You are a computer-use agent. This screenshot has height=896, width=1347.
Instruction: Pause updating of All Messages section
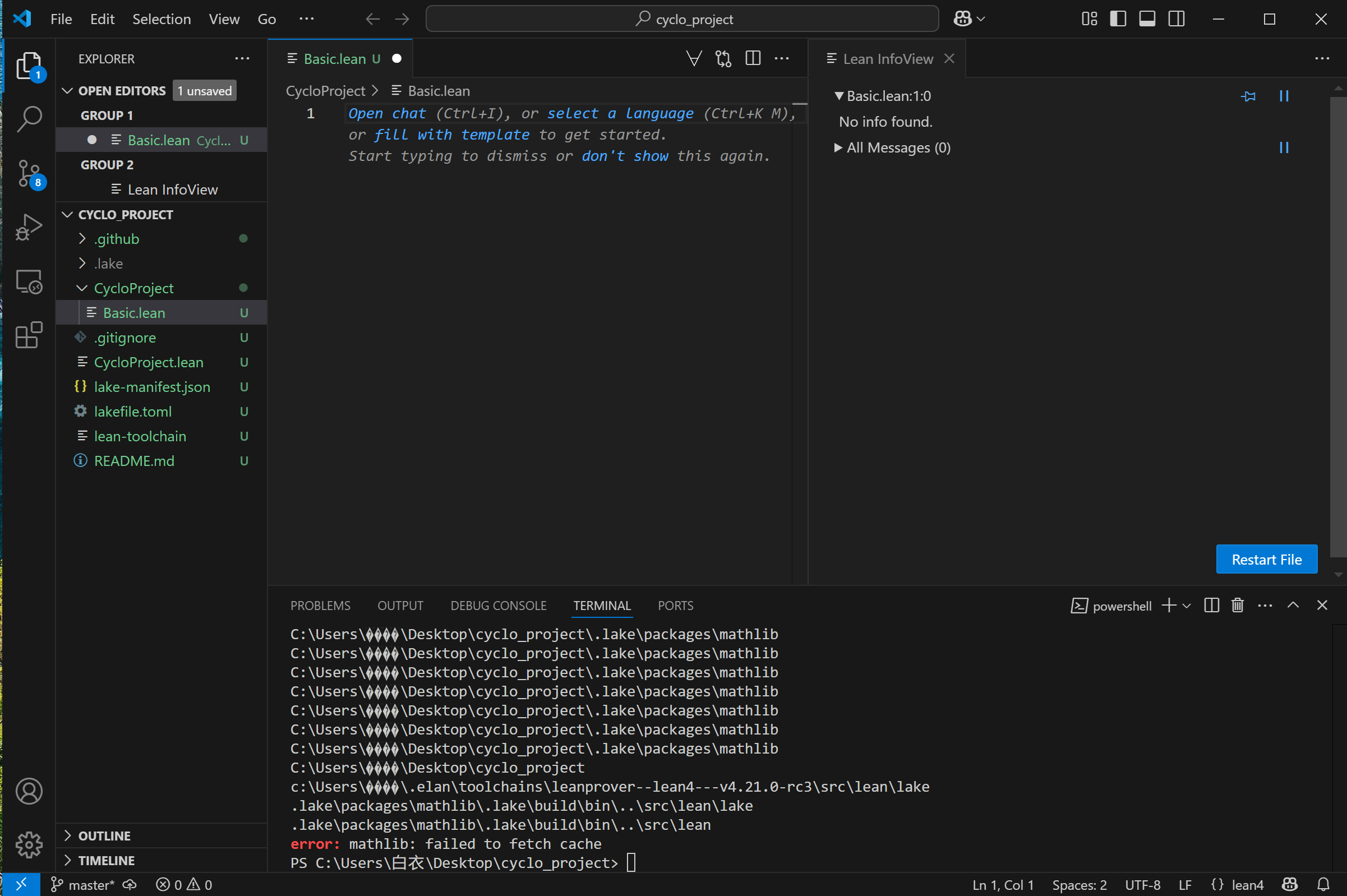pos(1284,147)
